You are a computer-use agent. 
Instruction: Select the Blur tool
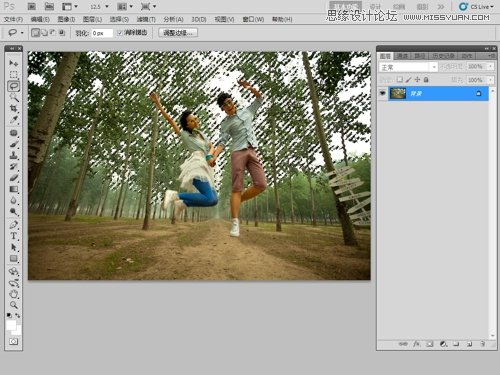[13, 201]
